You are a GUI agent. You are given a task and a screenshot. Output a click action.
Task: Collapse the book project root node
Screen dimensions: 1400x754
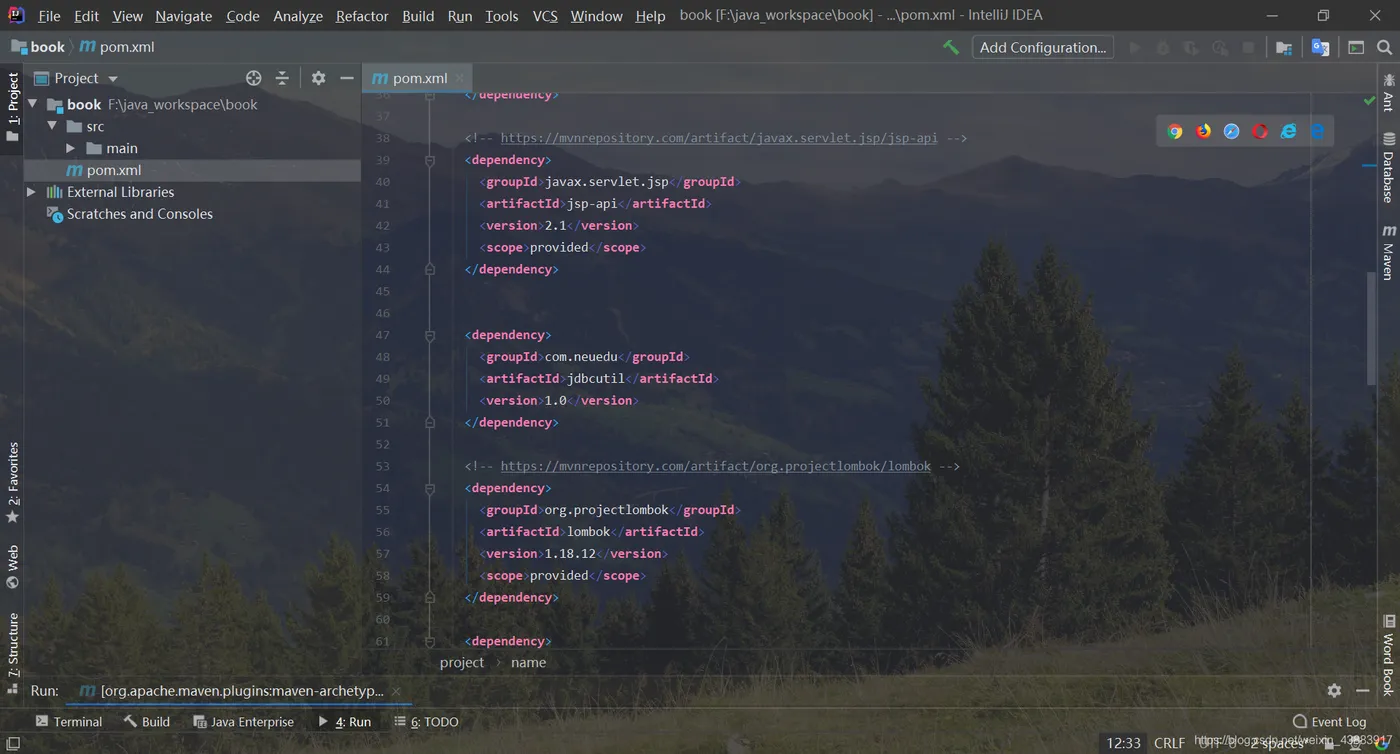[33, 104]
